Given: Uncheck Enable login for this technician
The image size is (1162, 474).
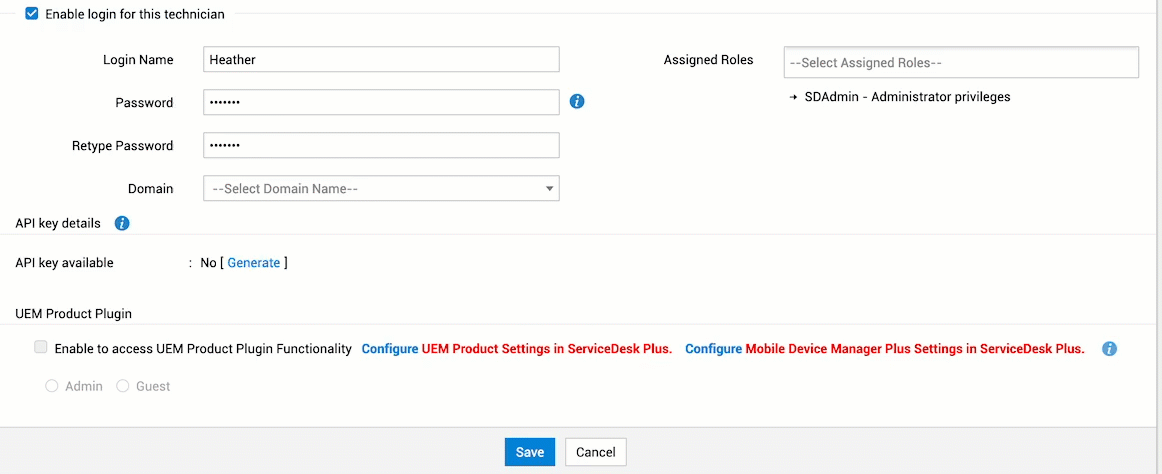Looking at the screenshot, I should coord(32,14).
